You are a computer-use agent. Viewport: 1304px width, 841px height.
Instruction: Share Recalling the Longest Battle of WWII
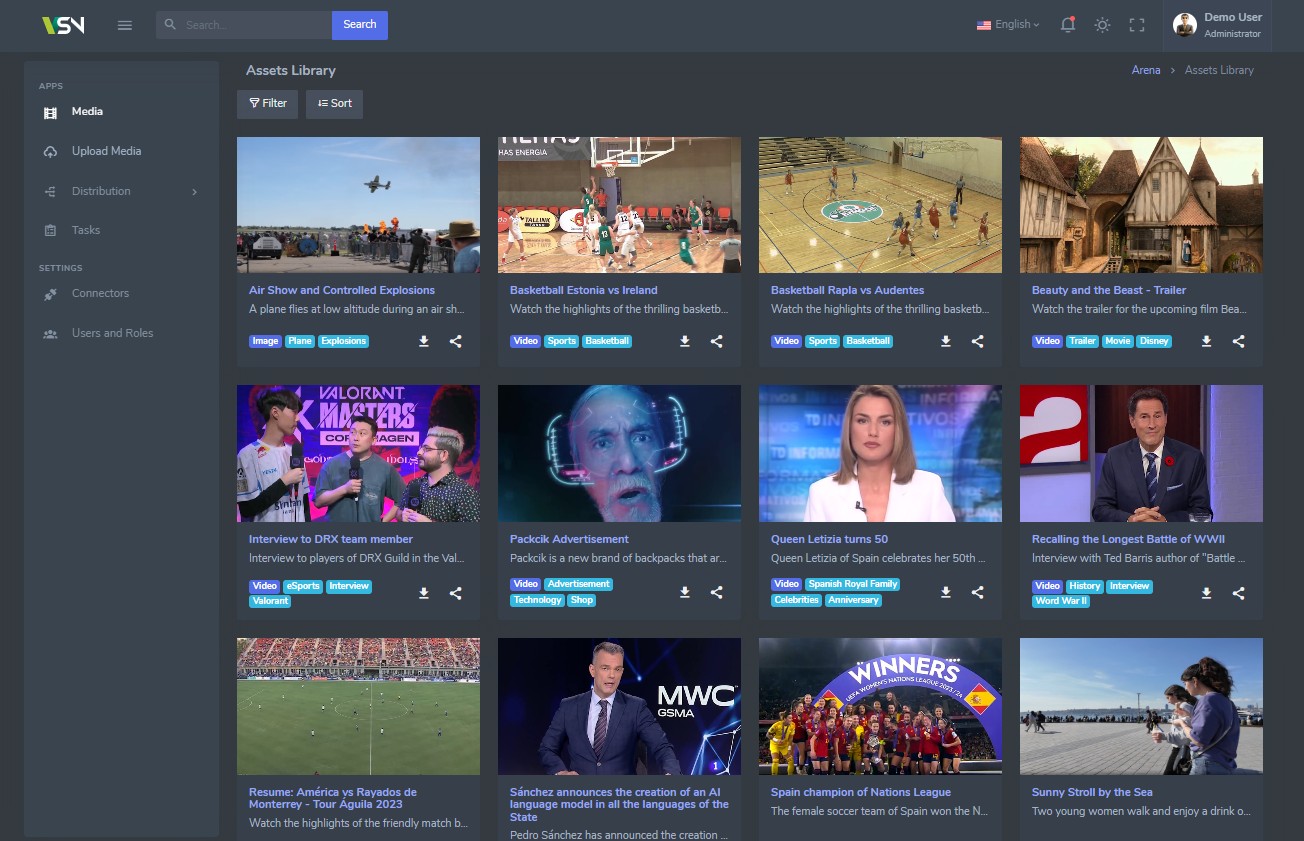[x=1238, y=593]
